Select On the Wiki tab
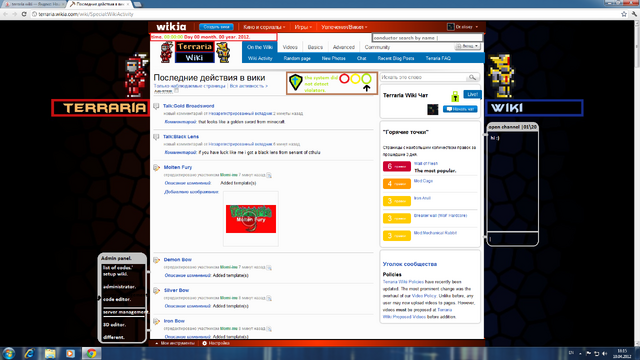The image size is (640, 360). (260, 47)
